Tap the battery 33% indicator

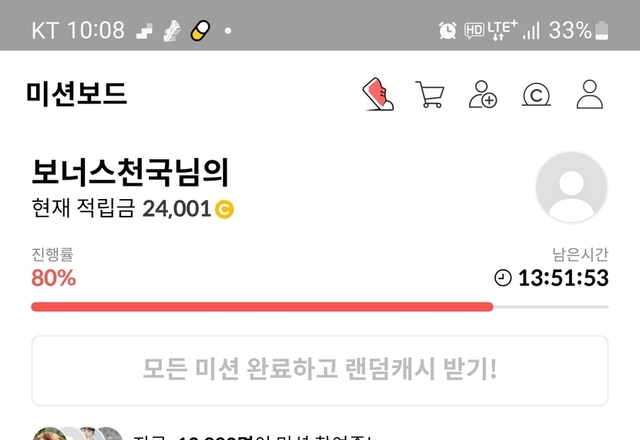tap(578, 30)
